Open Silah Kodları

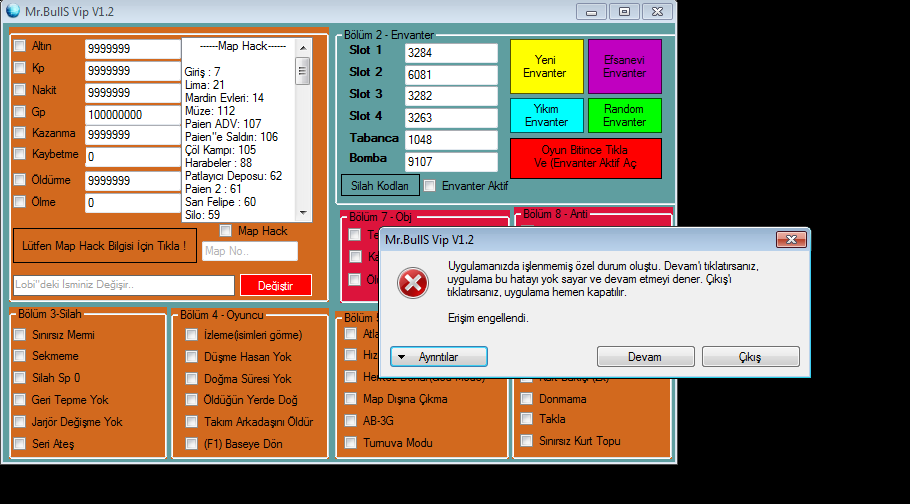pyautogui.click(x=380, y=186)
